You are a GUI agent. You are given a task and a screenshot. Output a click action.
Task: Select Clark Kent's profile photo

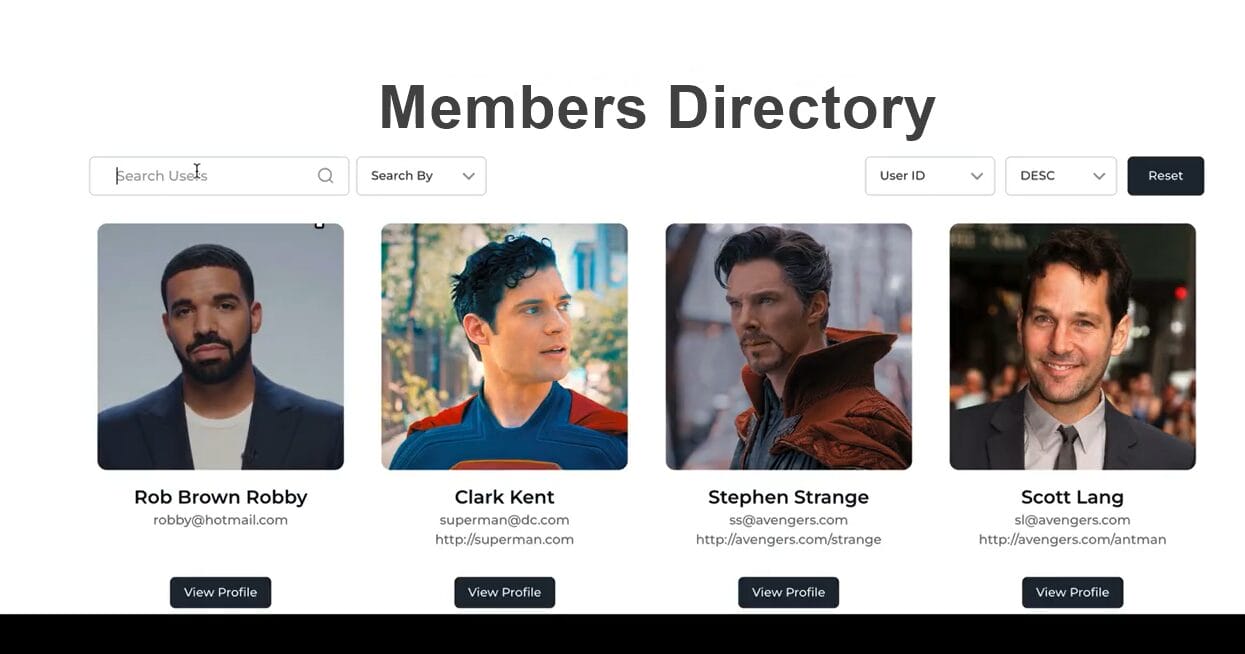pos(504,346)
